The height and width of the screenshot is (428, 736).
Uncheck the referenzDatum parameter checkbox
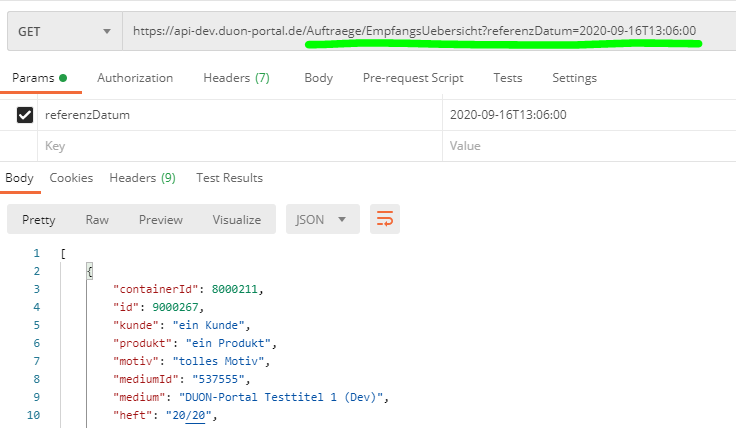(x=25, y=115)
